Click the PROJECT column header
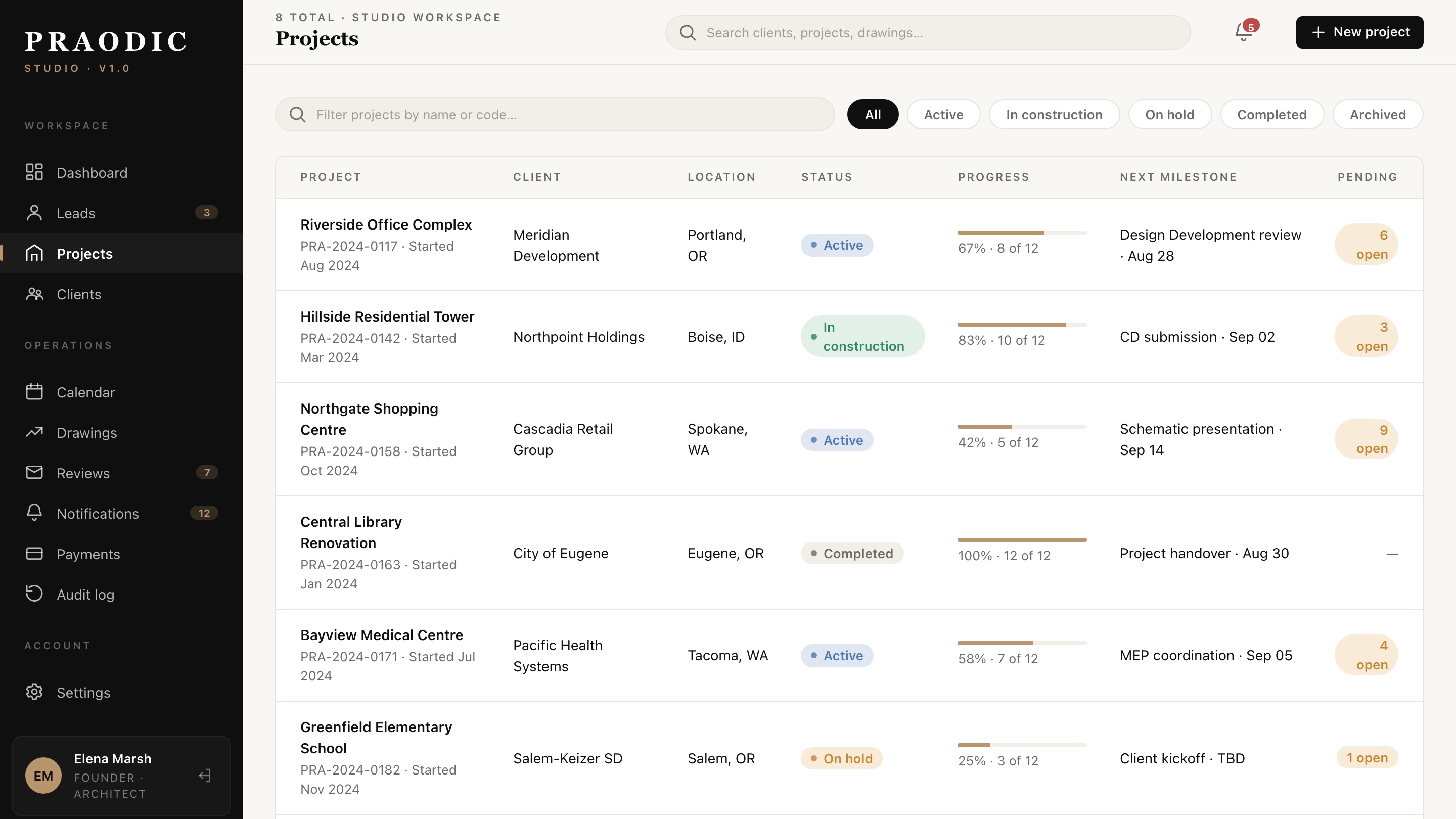Image resolution: width=1456 pixels, height=819 pixels. click(331, 177)
